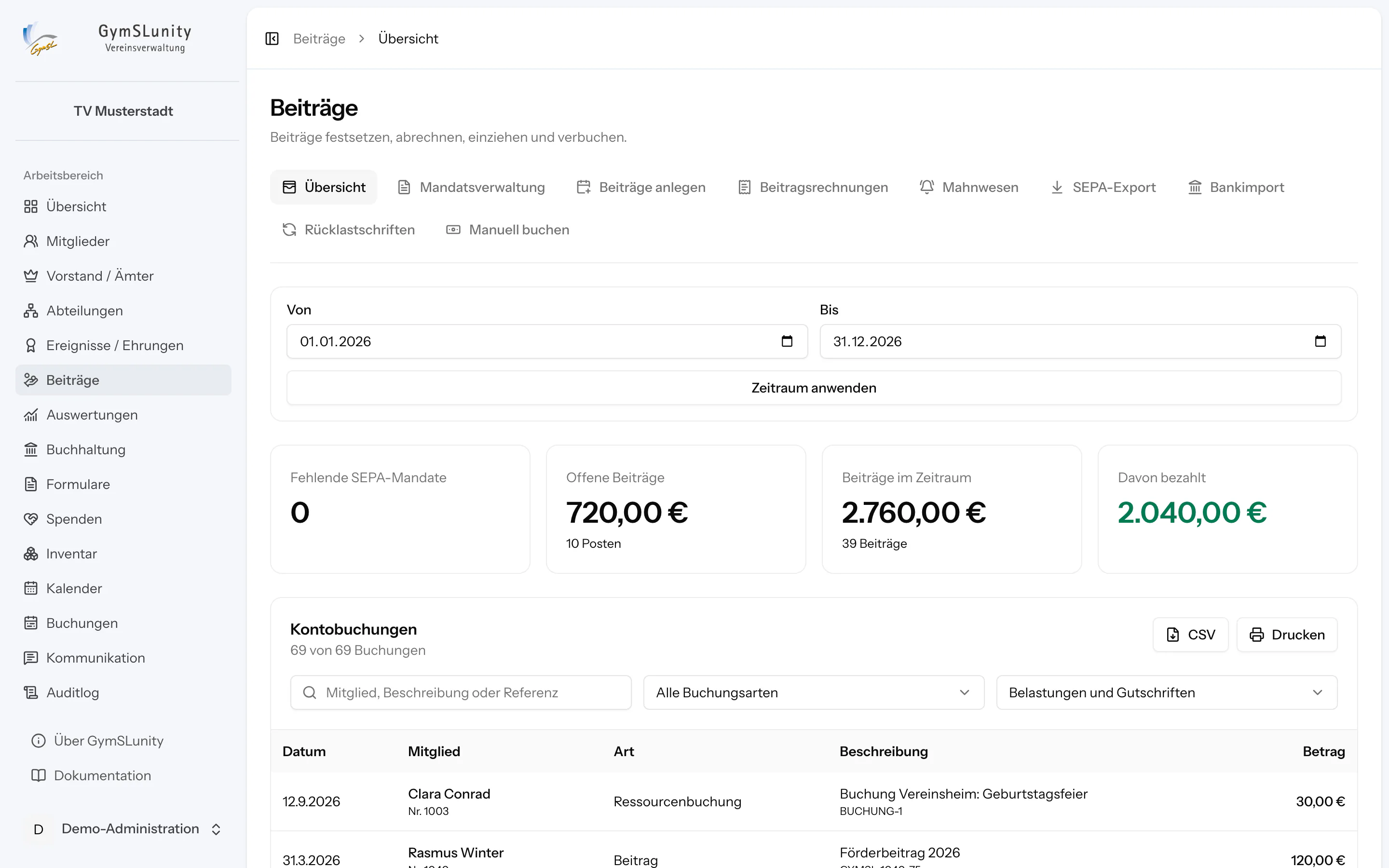Open Spenden in the sidebar
Image resolution: width=1389 pixels, height=868 pixels.
click(x=123, y=519)
